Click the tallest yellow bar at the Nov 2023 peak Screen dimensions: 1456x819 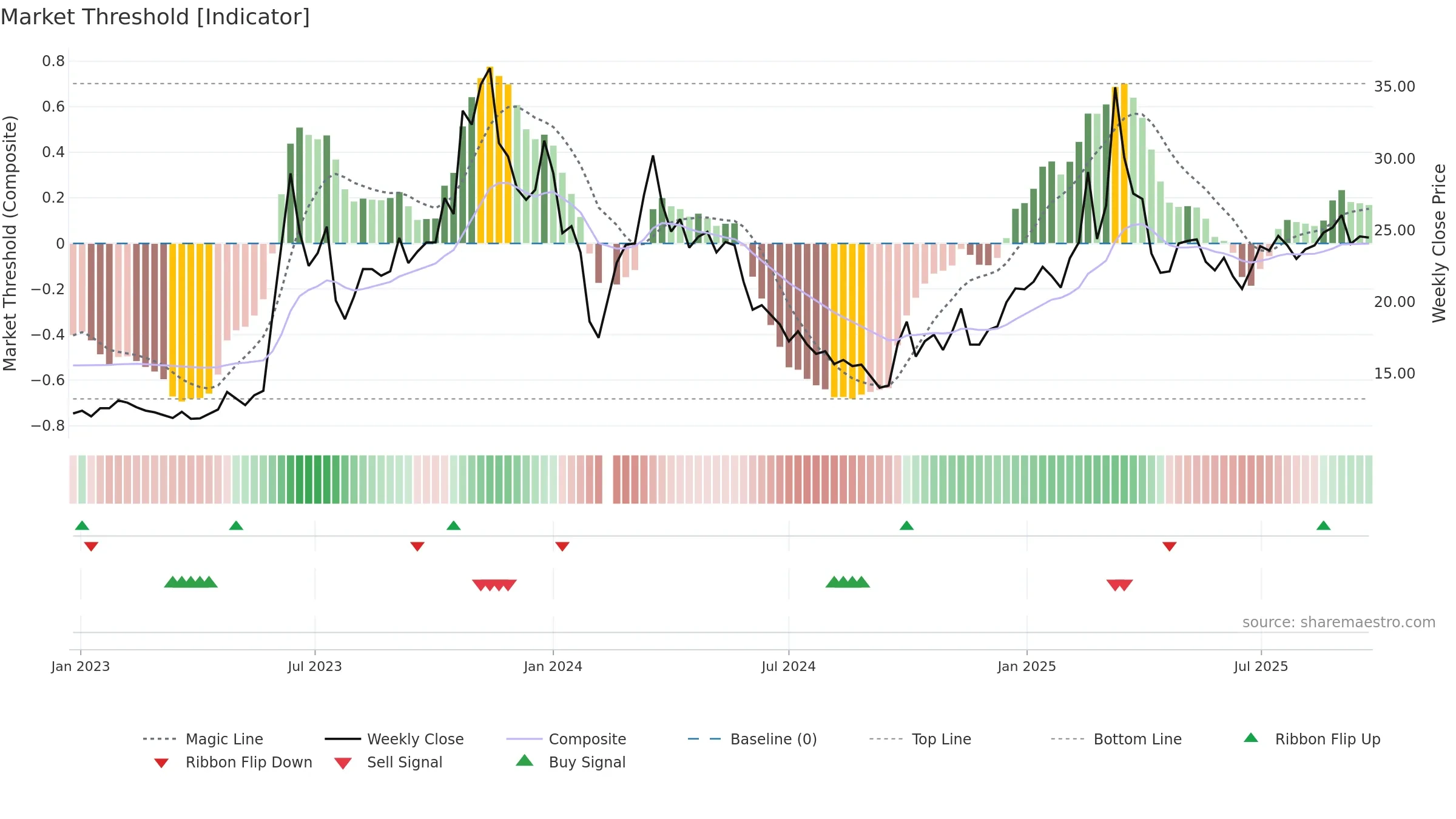pyautogui.click(x=490, y=155)
